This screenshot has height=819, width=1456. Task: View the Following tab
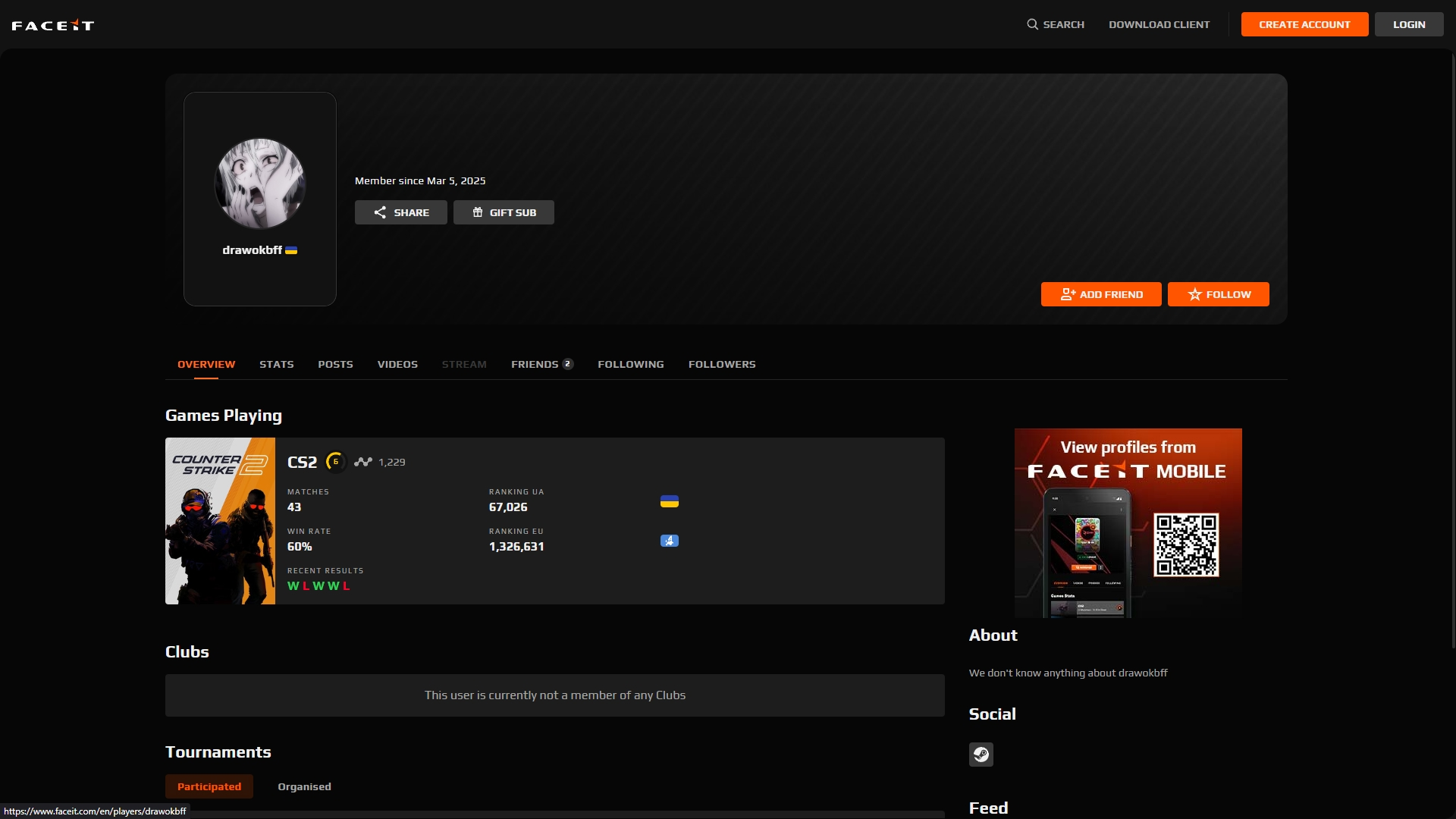tap(631, 365)
